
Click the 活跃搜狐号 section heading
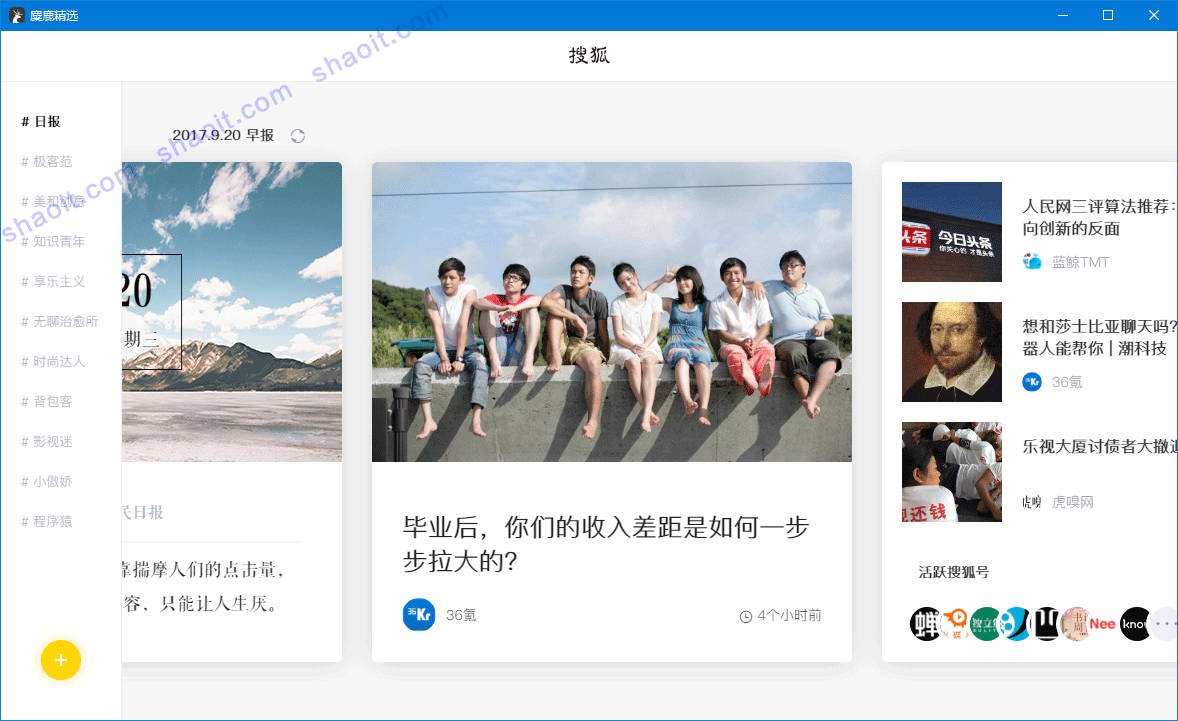tap(953, 572)
